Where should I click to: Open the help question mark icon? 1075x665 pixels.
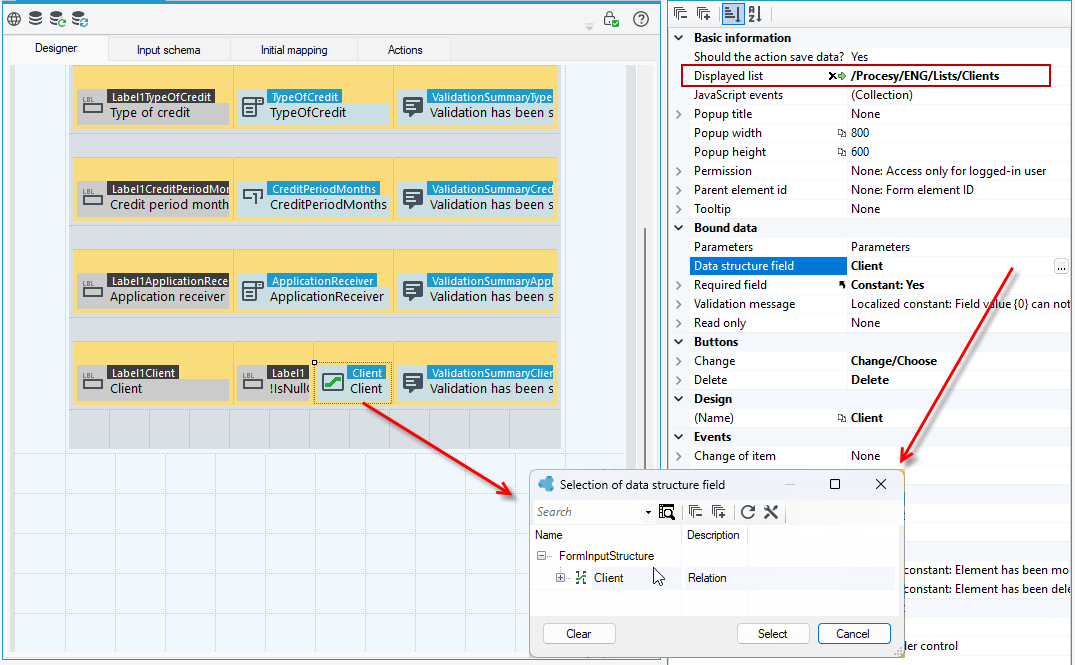[x=640, y=19]
